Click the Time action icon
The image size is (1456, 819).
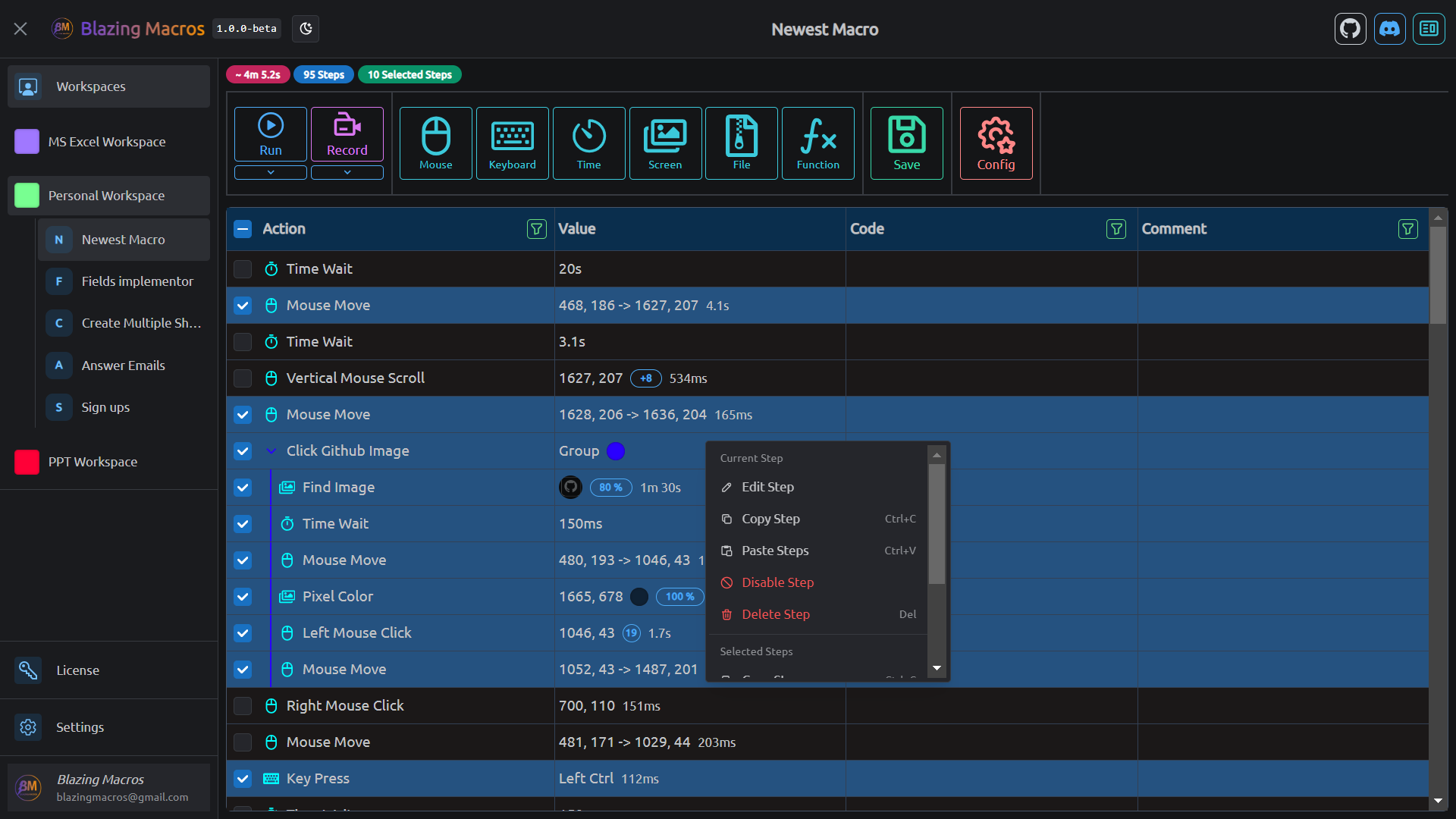point(588,143)
